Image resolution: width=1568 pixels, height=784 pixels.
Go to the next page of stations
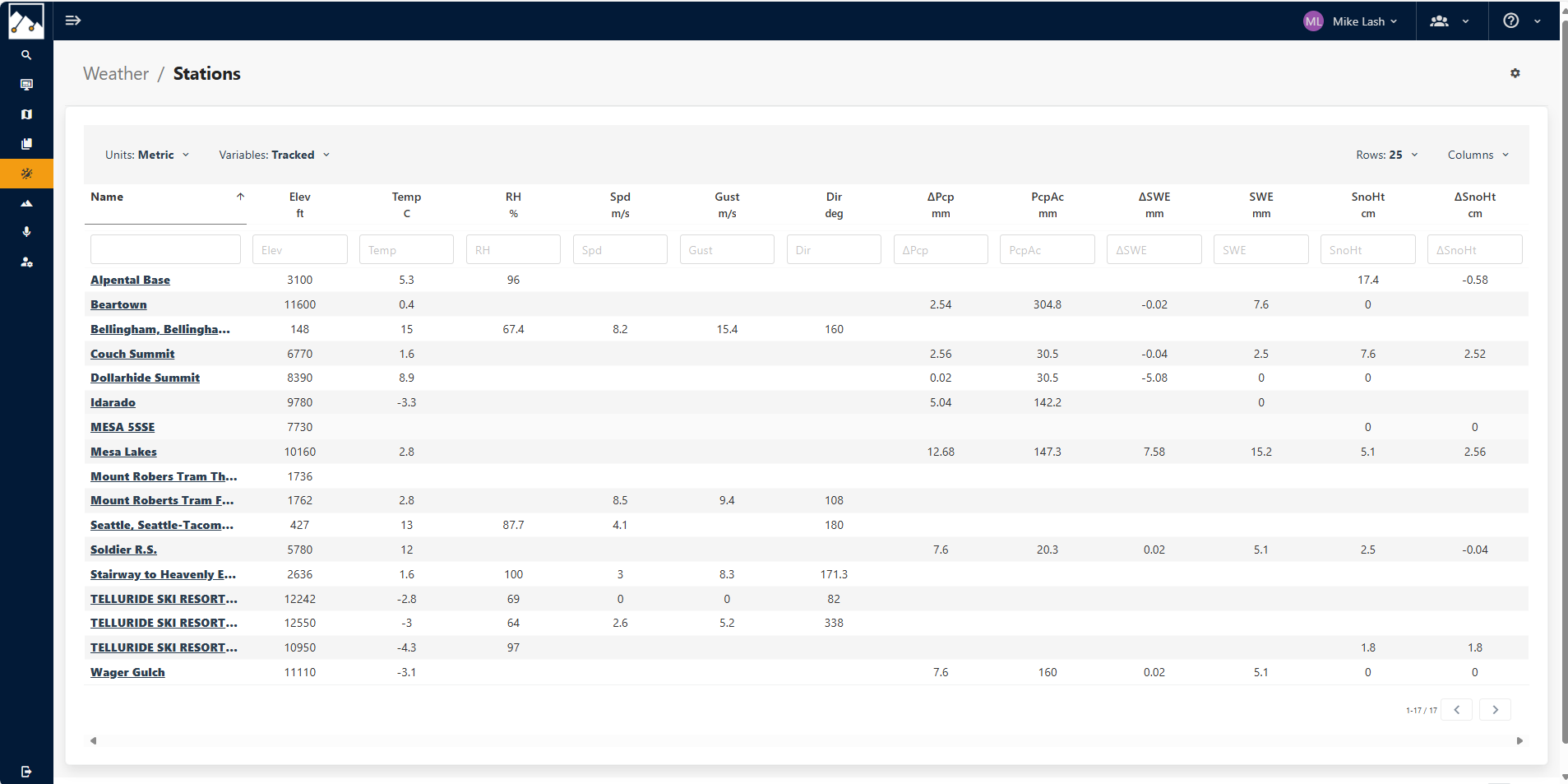(x=1495, y=710)
